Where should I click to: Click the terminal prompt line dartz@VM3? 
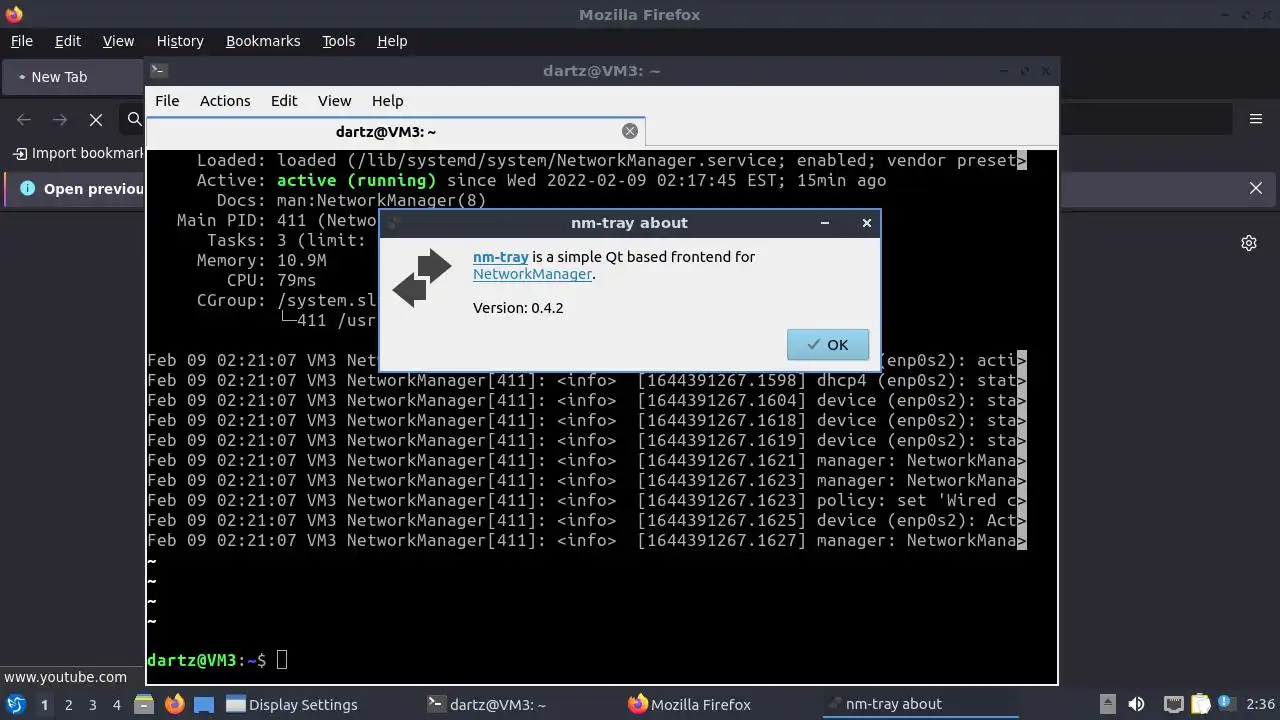coord(206,660)
